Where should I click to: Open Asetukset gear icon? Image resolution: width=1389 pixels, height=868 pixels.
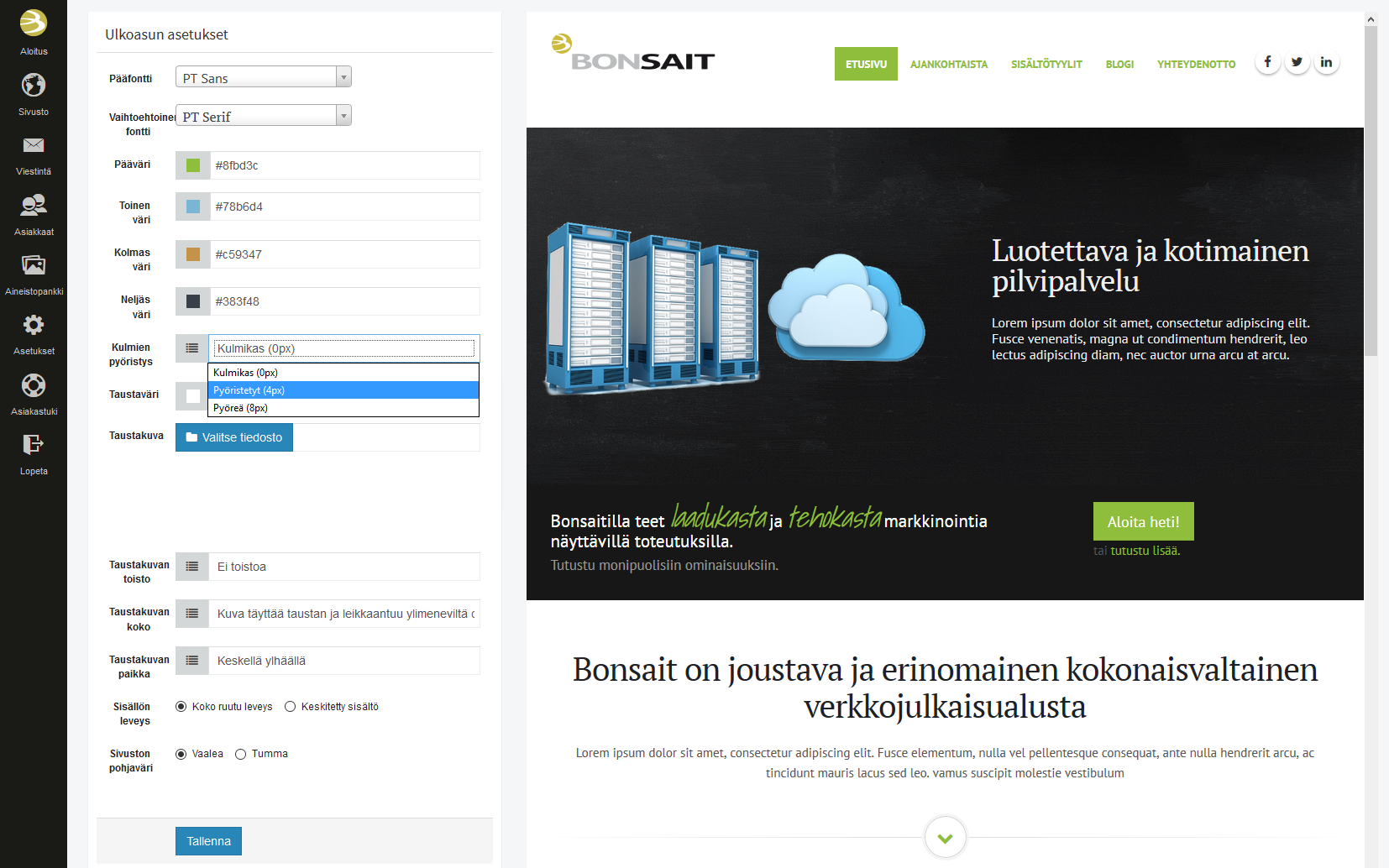[34, 326]
